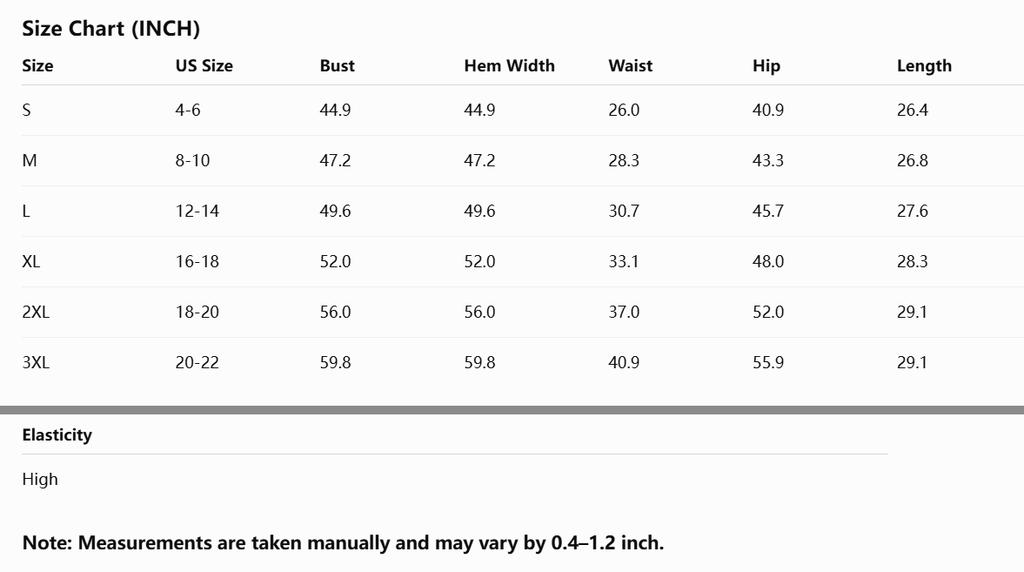Click the S length value 26.4
The image size is (1024, 572).
pos(912,110)
